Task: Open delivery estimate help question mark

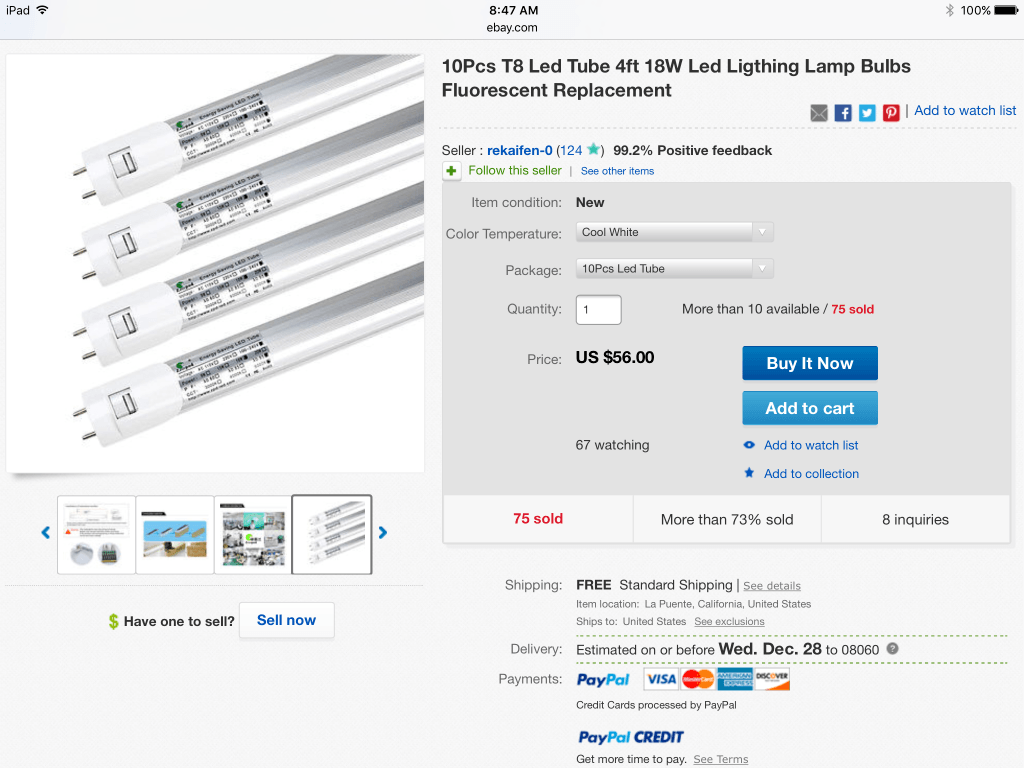Action: pyautogui.click(x=893, y=648)
